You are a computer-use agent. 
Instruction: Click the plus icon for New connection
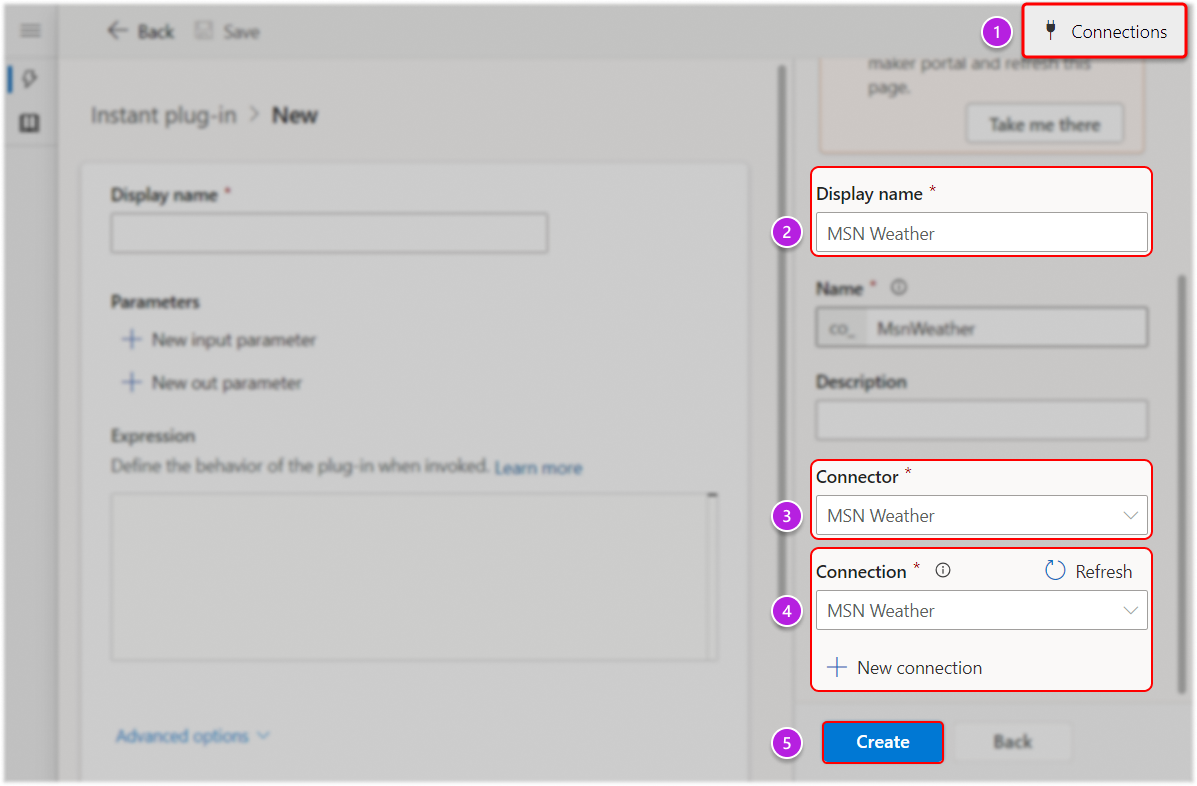click(x=837, y=667)
